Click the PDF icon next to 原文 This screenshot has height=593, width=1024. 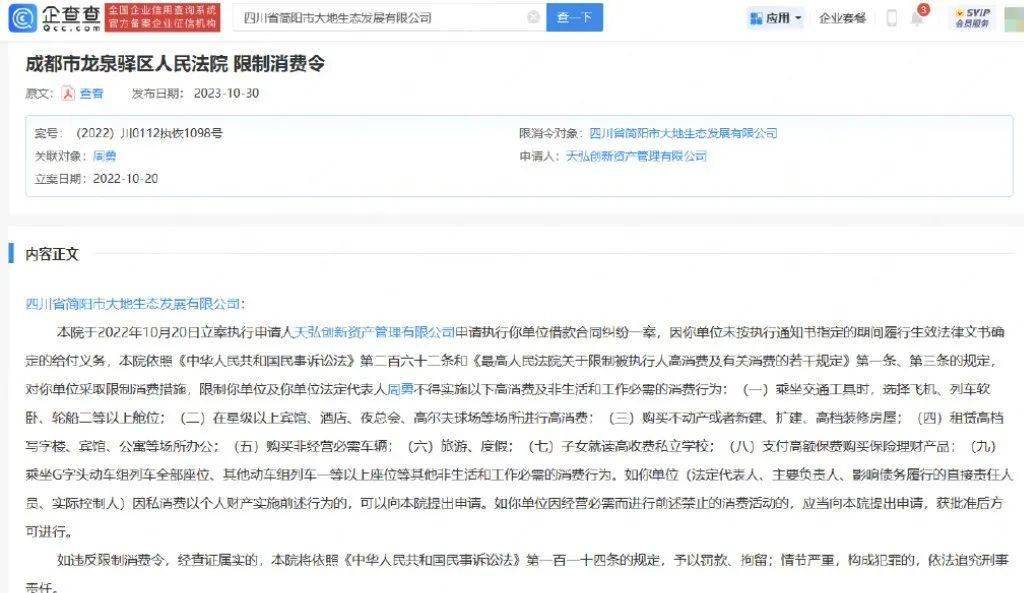(68, 93)
